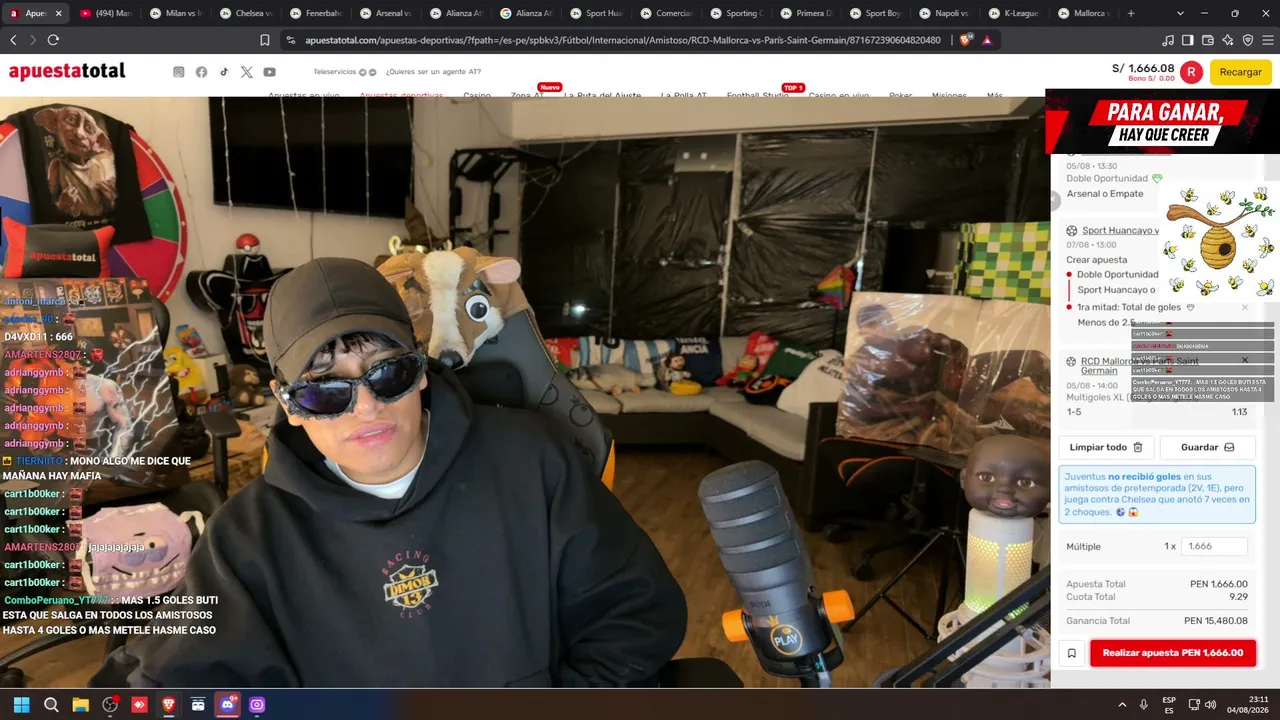Click the browser address bar URL
The width and height of the screenshot is (1280, 720).
622,40
